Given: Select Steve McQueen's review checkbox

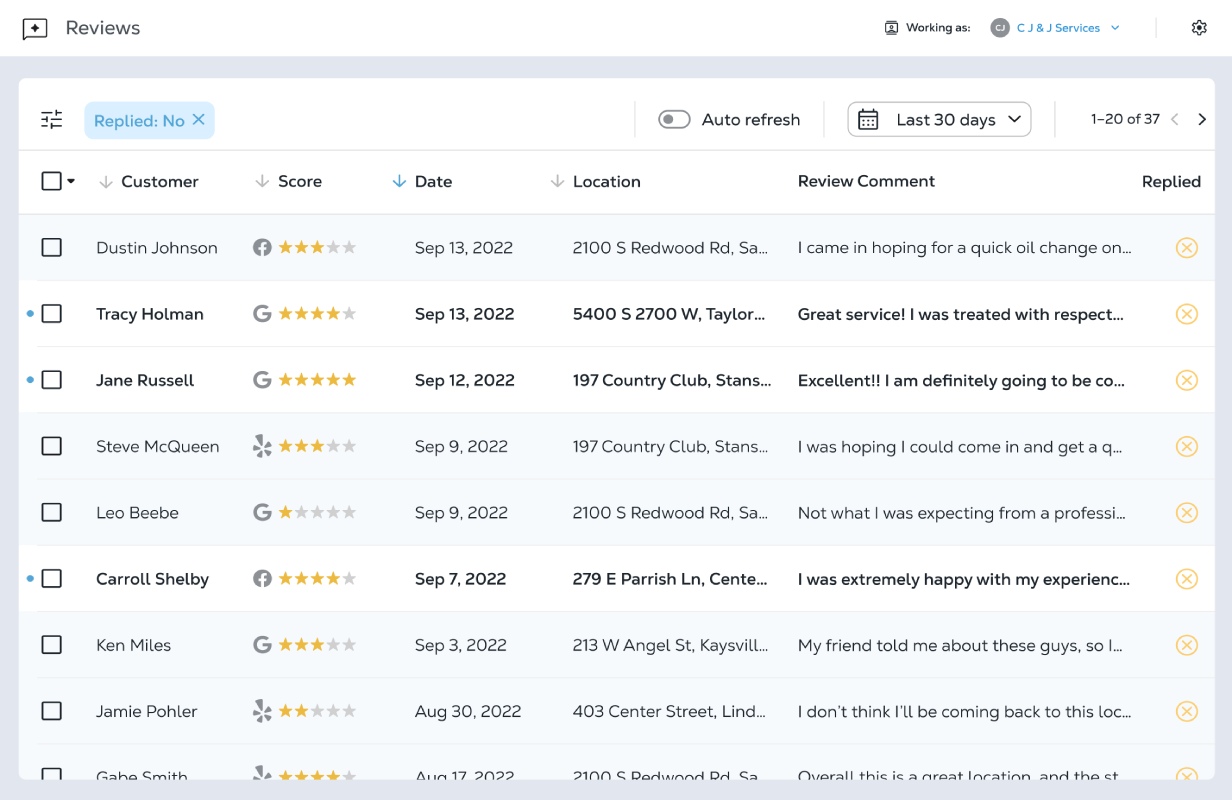Looking at the screenshot, I should (51, 446).
